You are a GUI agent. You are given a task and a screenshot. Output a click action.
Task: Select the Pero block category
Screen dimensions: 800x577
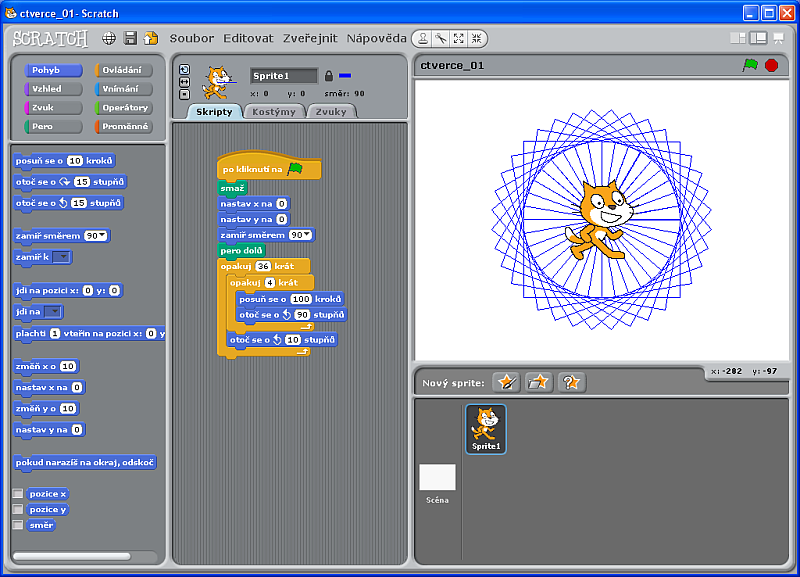(x=53, y=127)
